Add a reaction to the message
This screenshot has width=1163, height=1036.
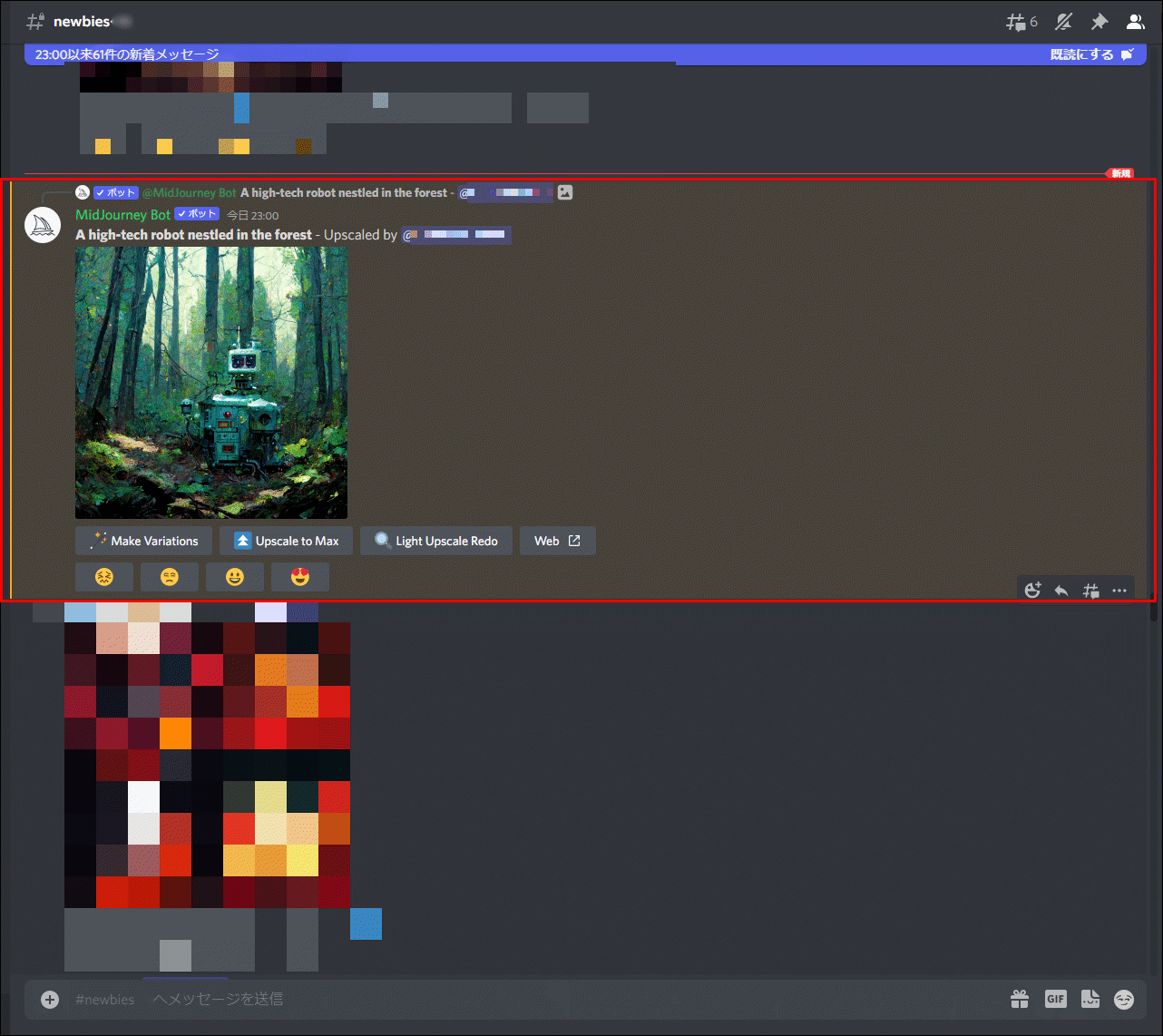point(1032,591)
